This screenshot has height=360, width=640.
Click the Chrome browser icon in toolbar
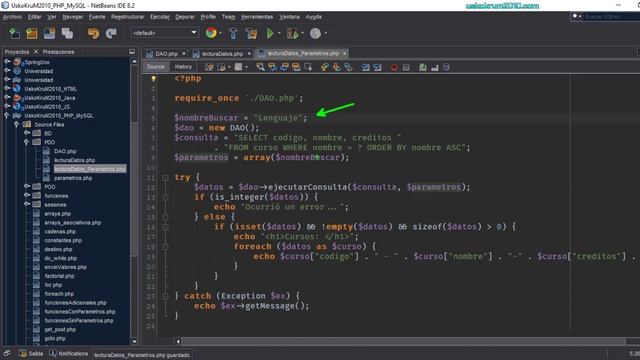click(x=211, y=33)
